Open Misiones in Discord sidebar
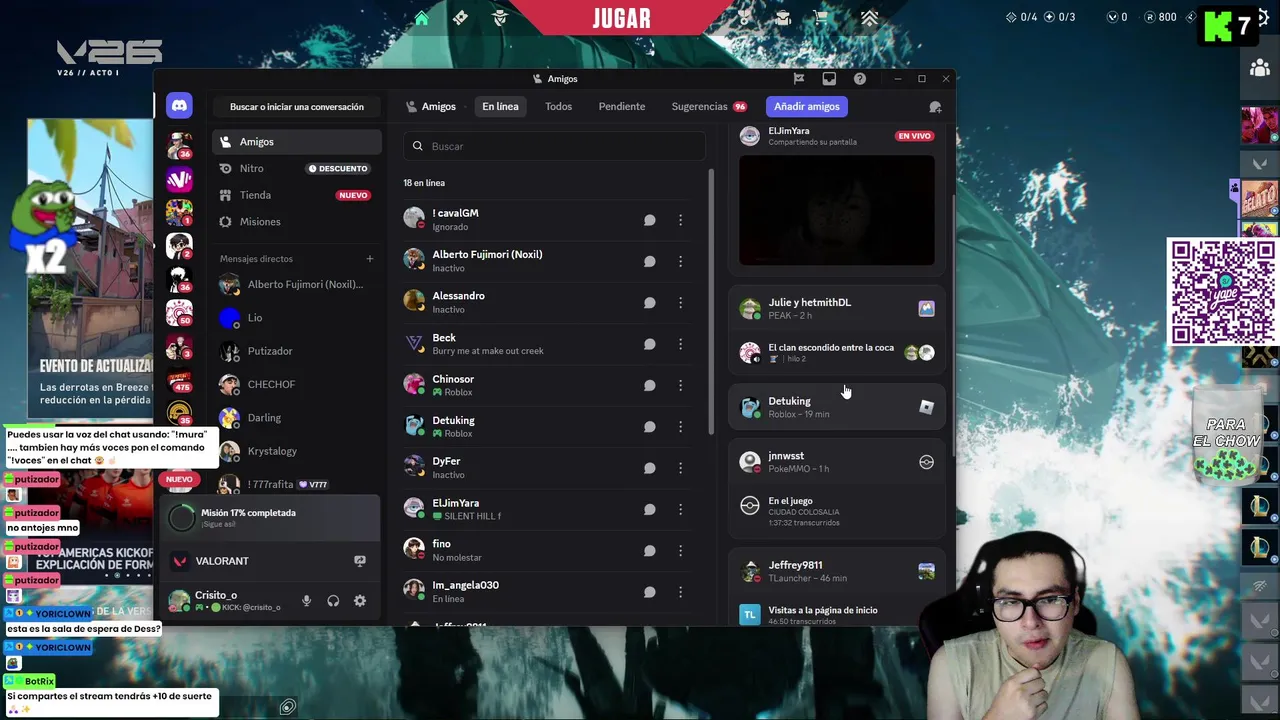This screenshot has height=720, width=1280. pos(297,222)
